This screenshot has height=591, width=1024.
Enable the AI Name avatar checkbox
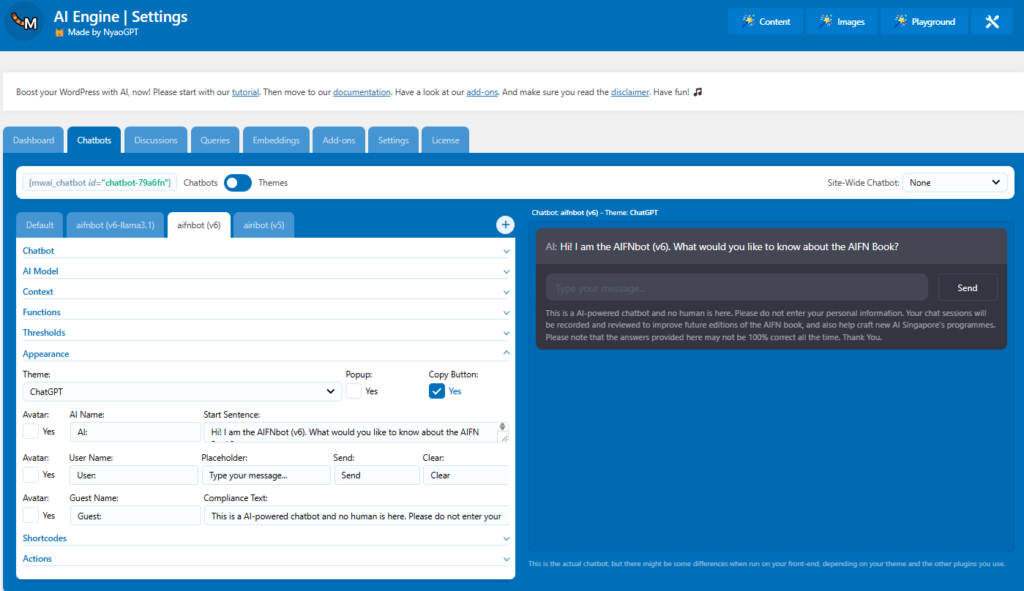[x=31, y=432]
